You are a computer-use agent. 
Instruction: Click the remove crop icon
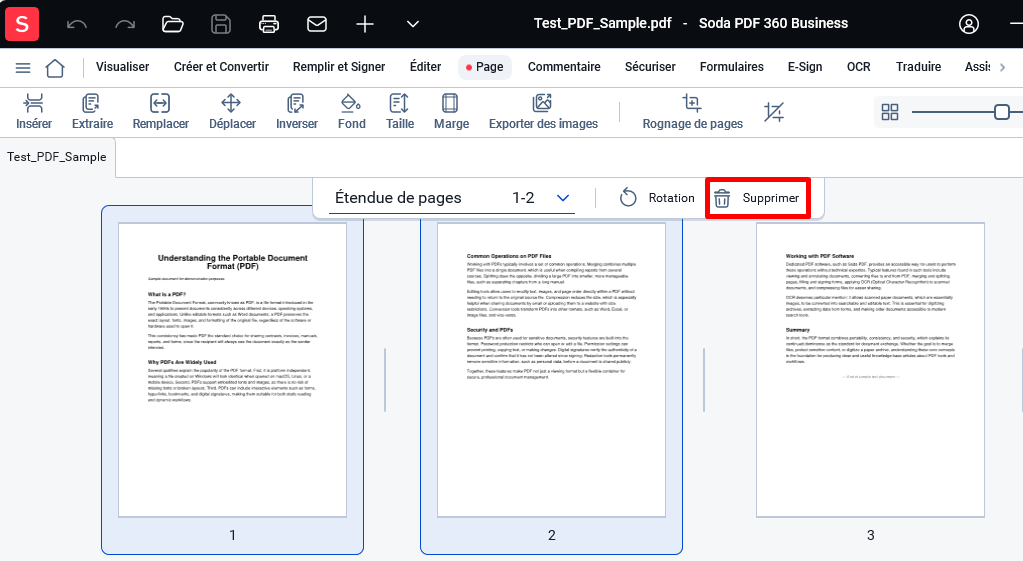point(774,112)
